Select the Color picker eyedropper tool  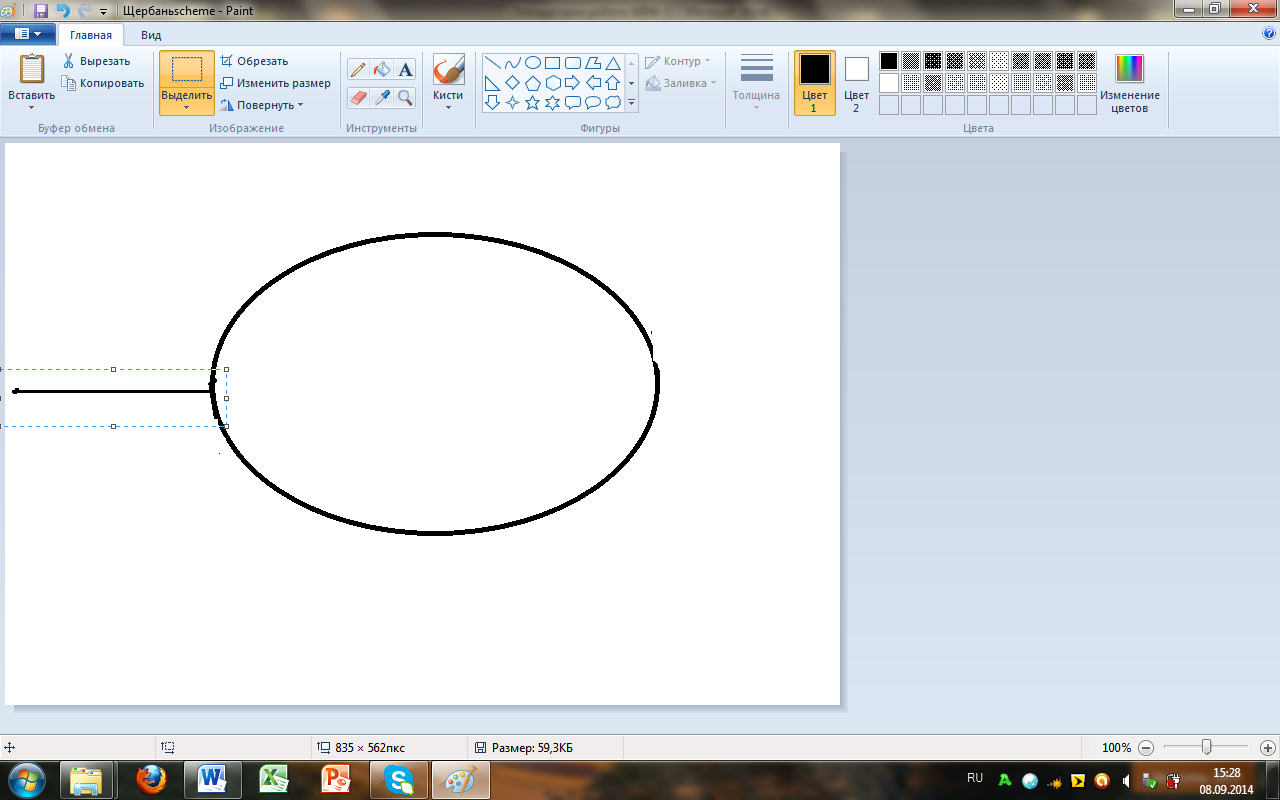tap(382, 97)
